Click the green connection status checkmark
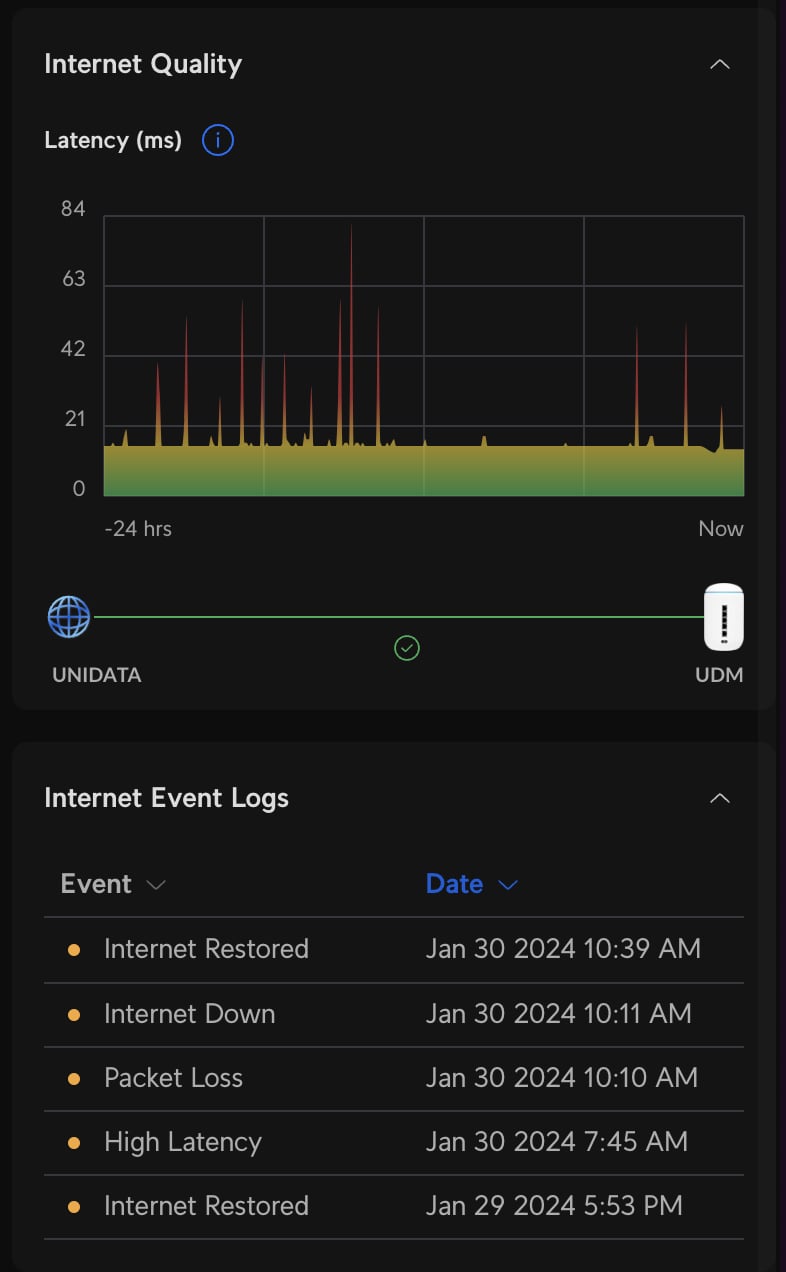Viewport: 786px width, 1272px height. tap(406, 649)
